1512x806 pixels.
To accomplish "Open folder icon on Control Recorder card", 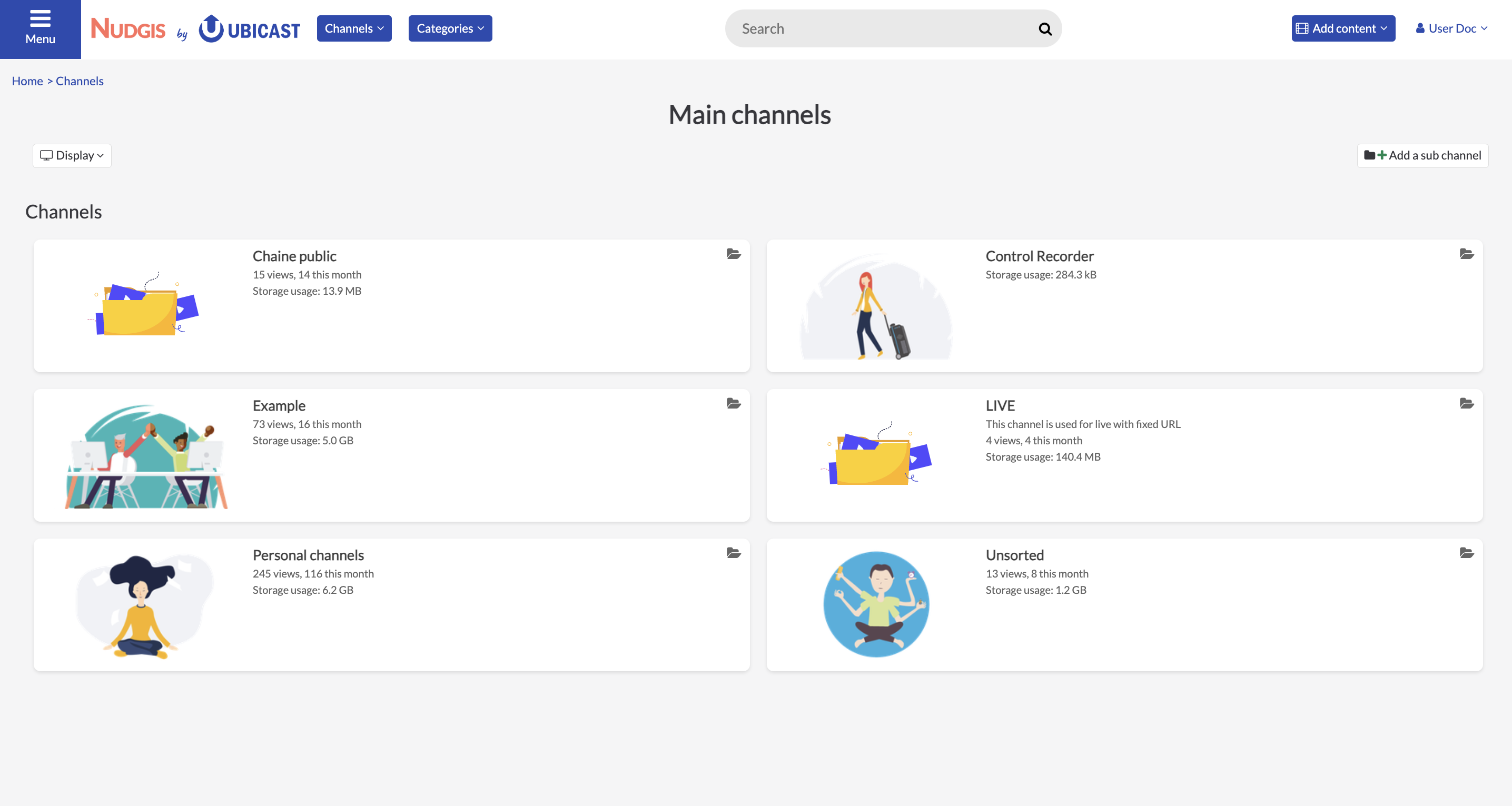I will [1466, 254].
